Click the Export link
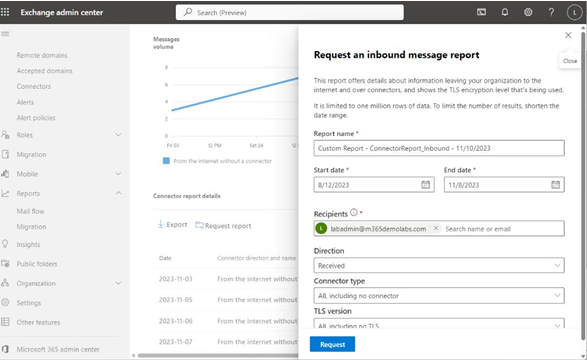 (172, 225)
